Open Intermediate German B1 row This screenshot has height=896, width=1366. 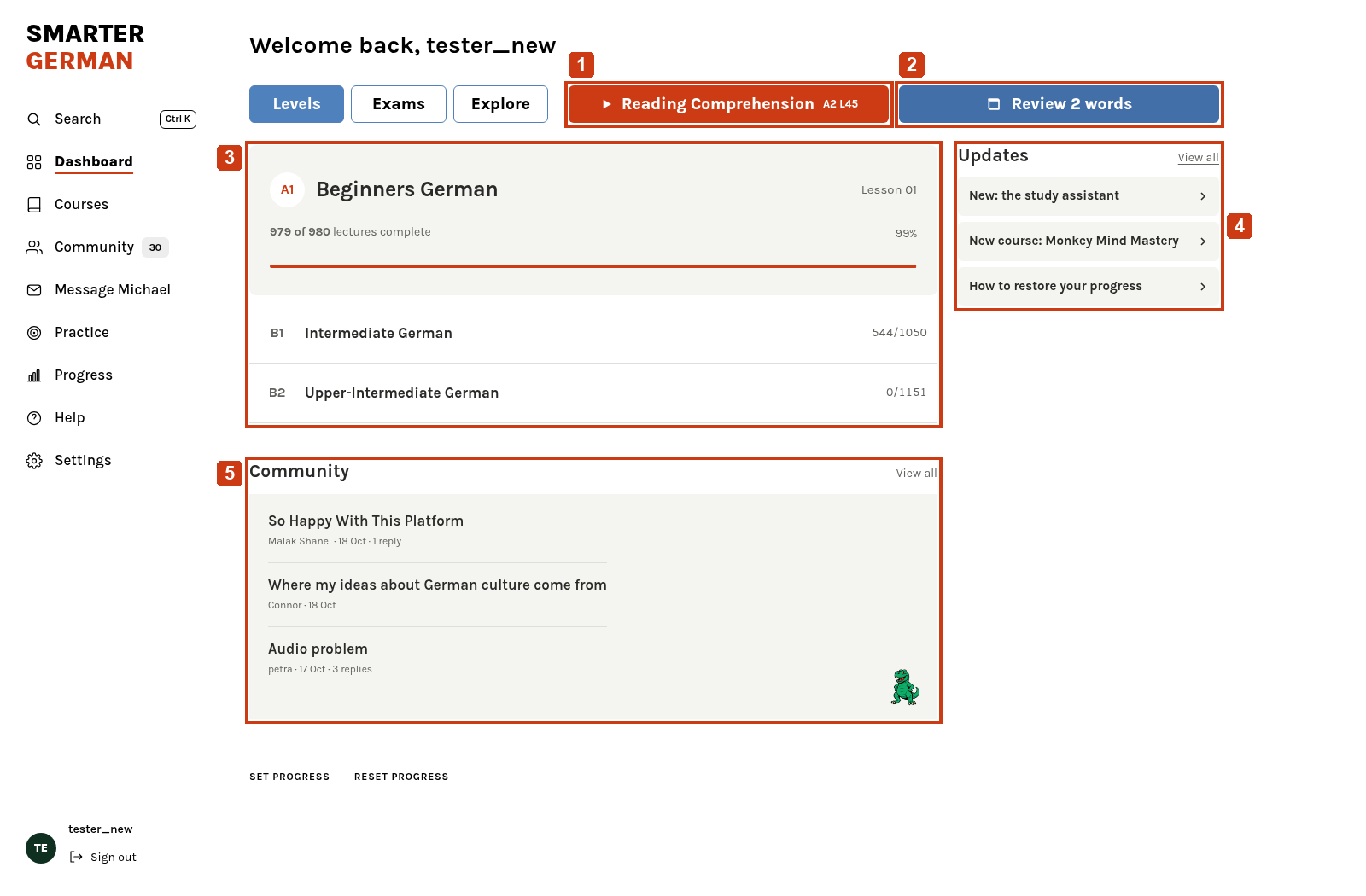point(593,333)
